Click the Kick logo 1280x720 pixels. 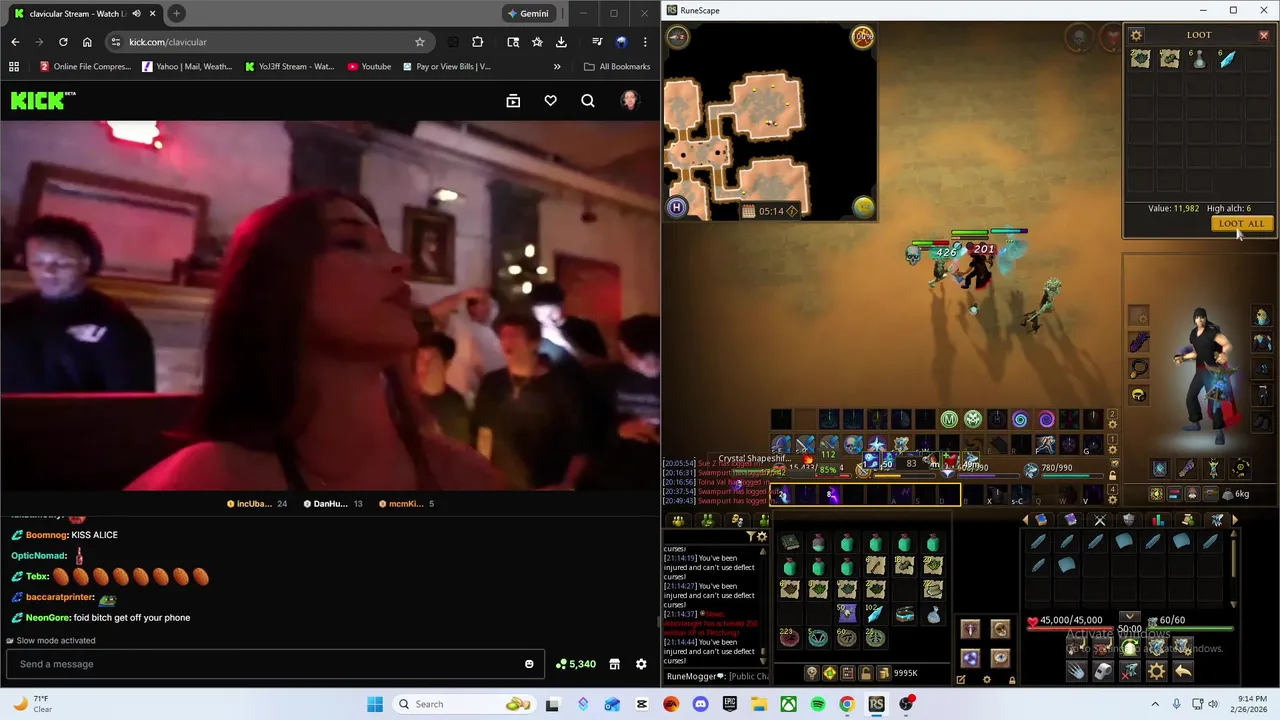[x=43, y=100]
